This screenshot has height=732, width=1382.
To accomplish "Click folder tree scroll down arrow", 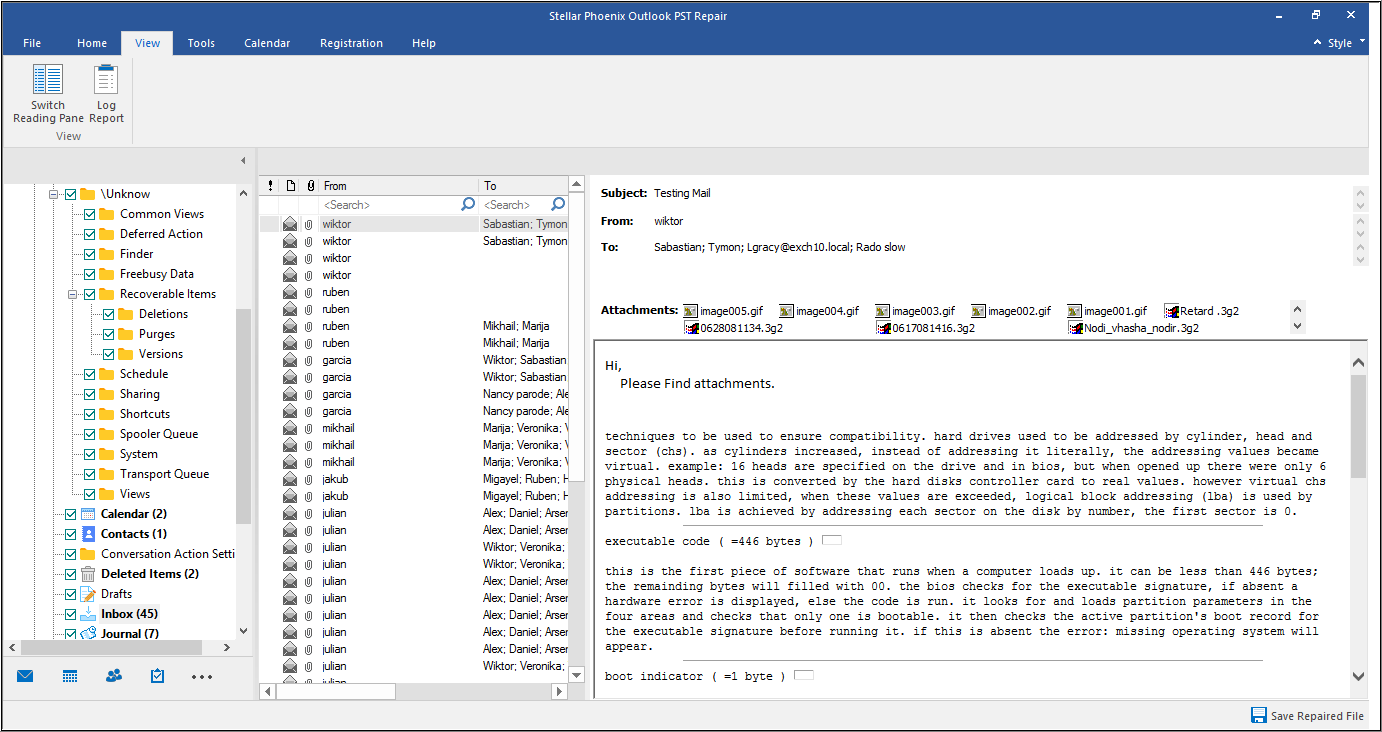I will click(x=243, y=631).
